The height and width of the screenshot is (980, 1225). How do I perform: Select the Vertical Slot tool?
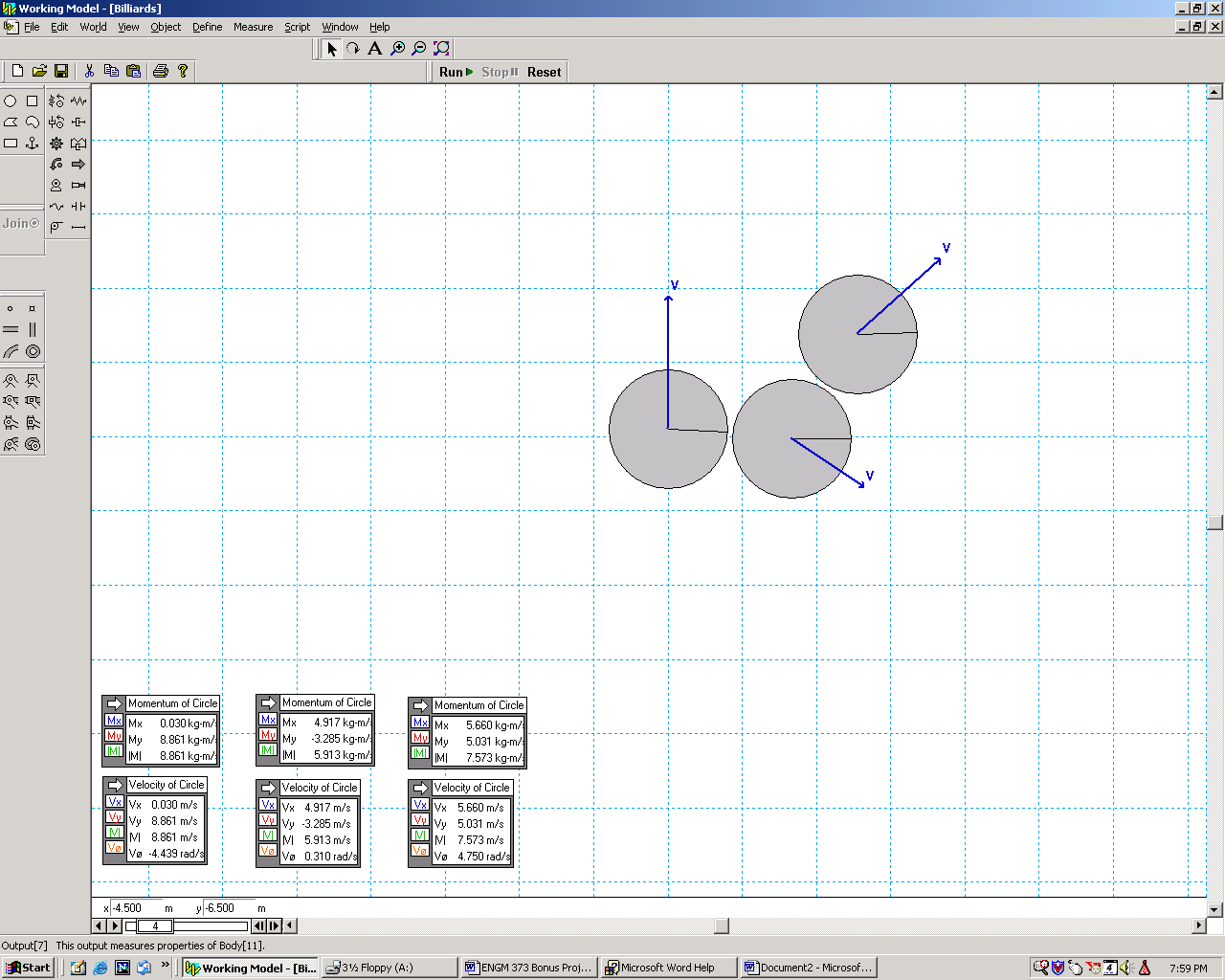(x=33, y=330)
